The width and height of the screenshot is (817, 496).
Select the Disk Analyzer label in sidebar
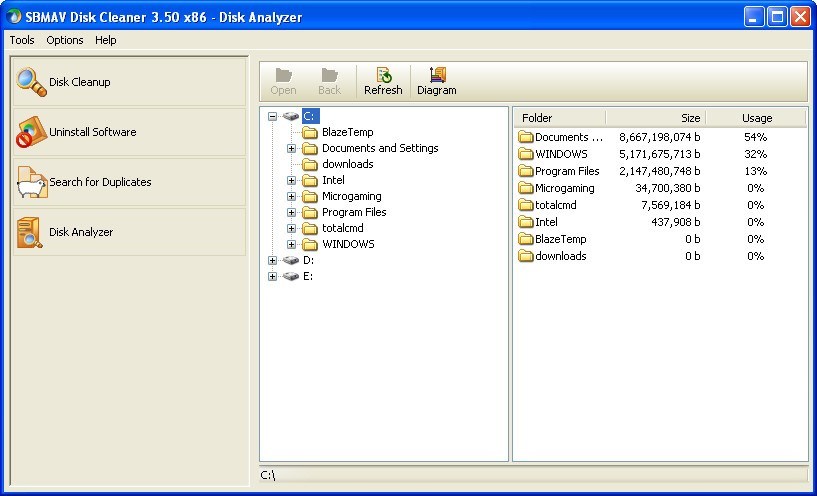[x=81, y=232]
